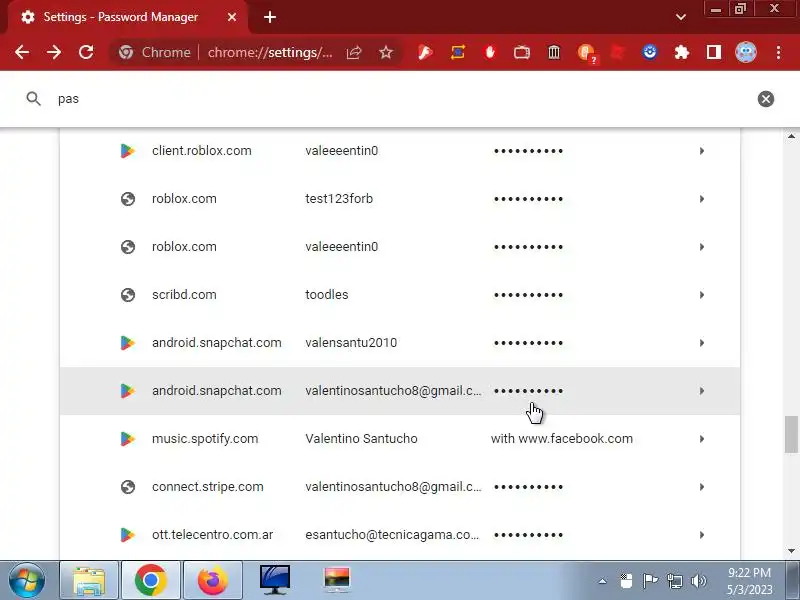Expand client.roblox.com valeeeentin0 entry
This screenshot has width=800, height=600.
[x=702, y=151]
